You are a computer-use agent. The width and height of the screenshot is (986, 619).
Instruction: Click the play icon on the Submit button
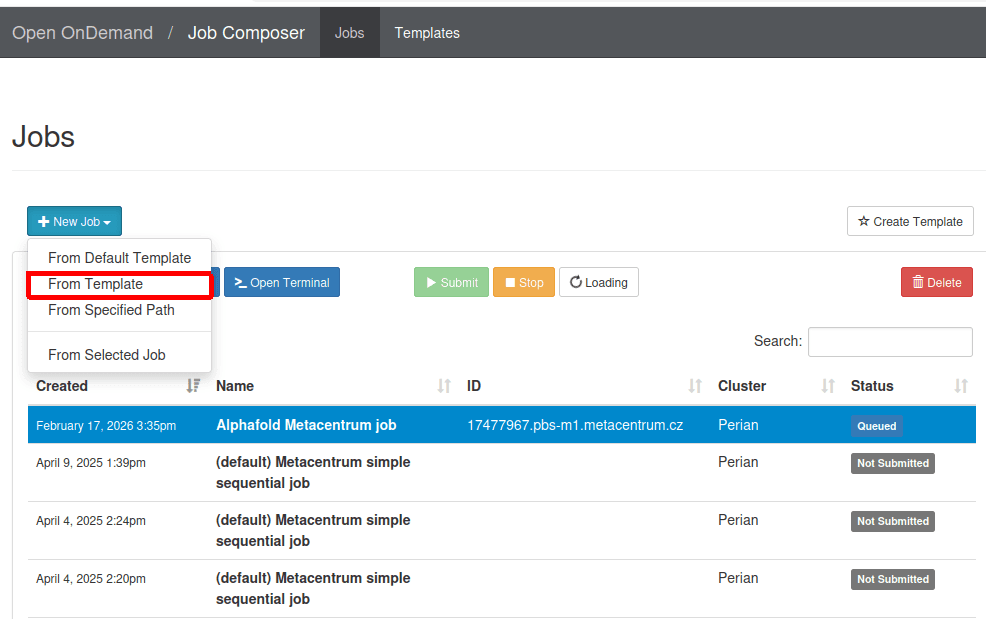click(x=431, y=282)
